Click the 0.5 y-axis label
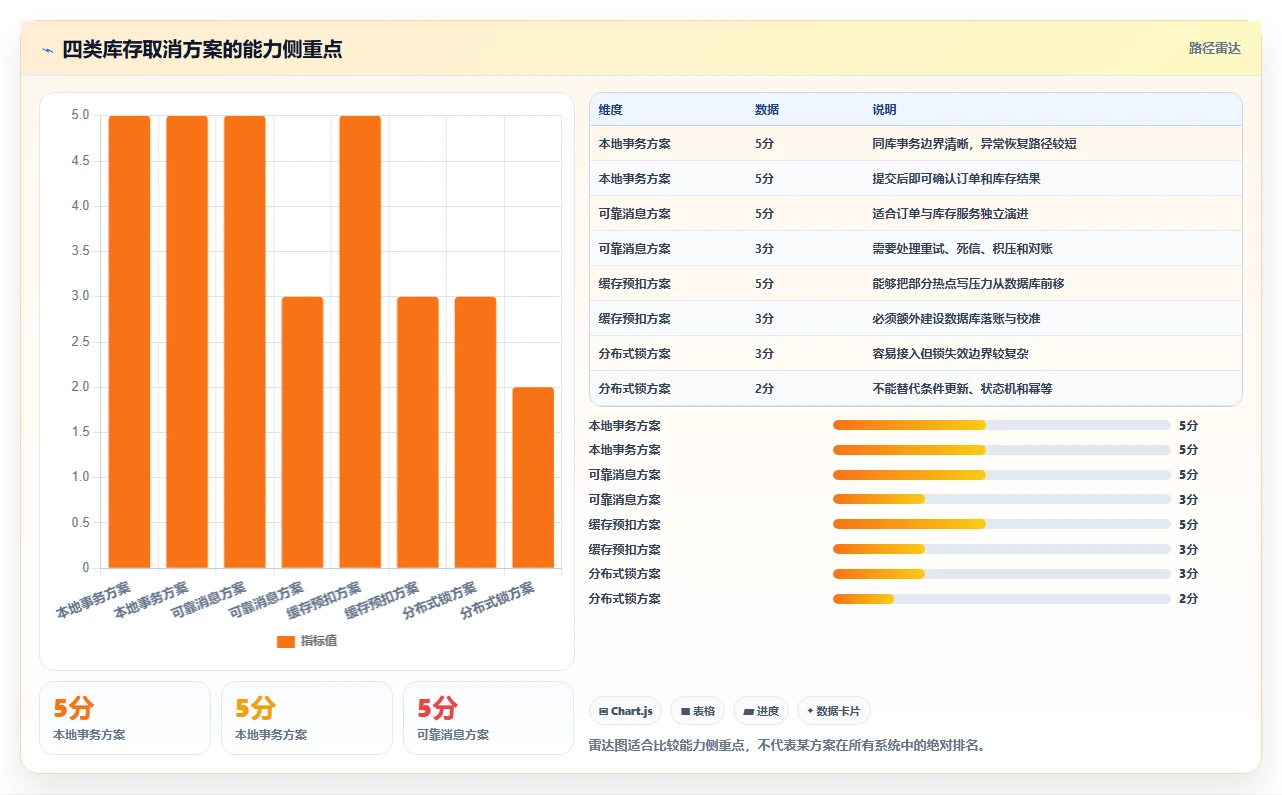Screen dimensions: 1282x795 point(80,523)
